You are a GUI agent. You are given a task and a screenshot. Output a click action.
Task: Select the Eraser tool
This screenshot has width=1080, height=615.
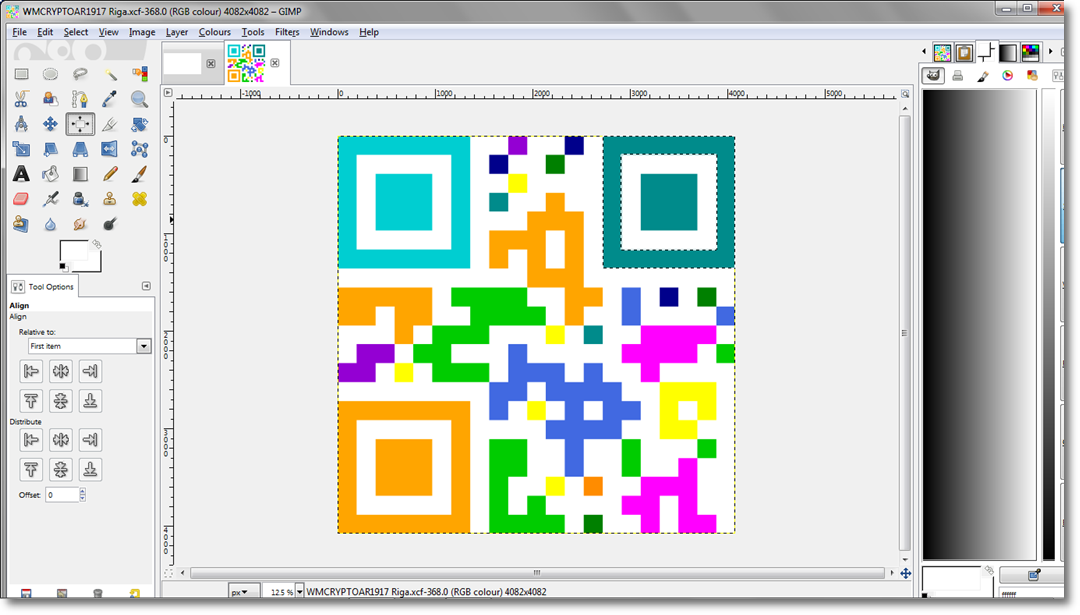click(x=21, y=199)
